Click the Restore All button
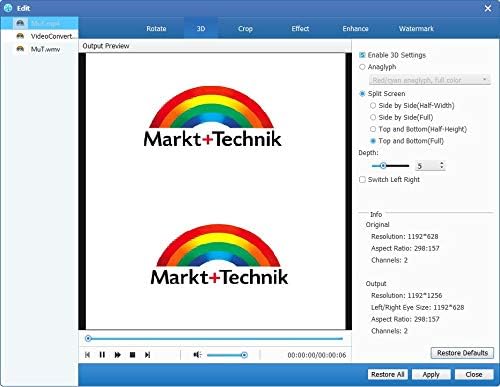The image size is (500, 387). point(388,375)
